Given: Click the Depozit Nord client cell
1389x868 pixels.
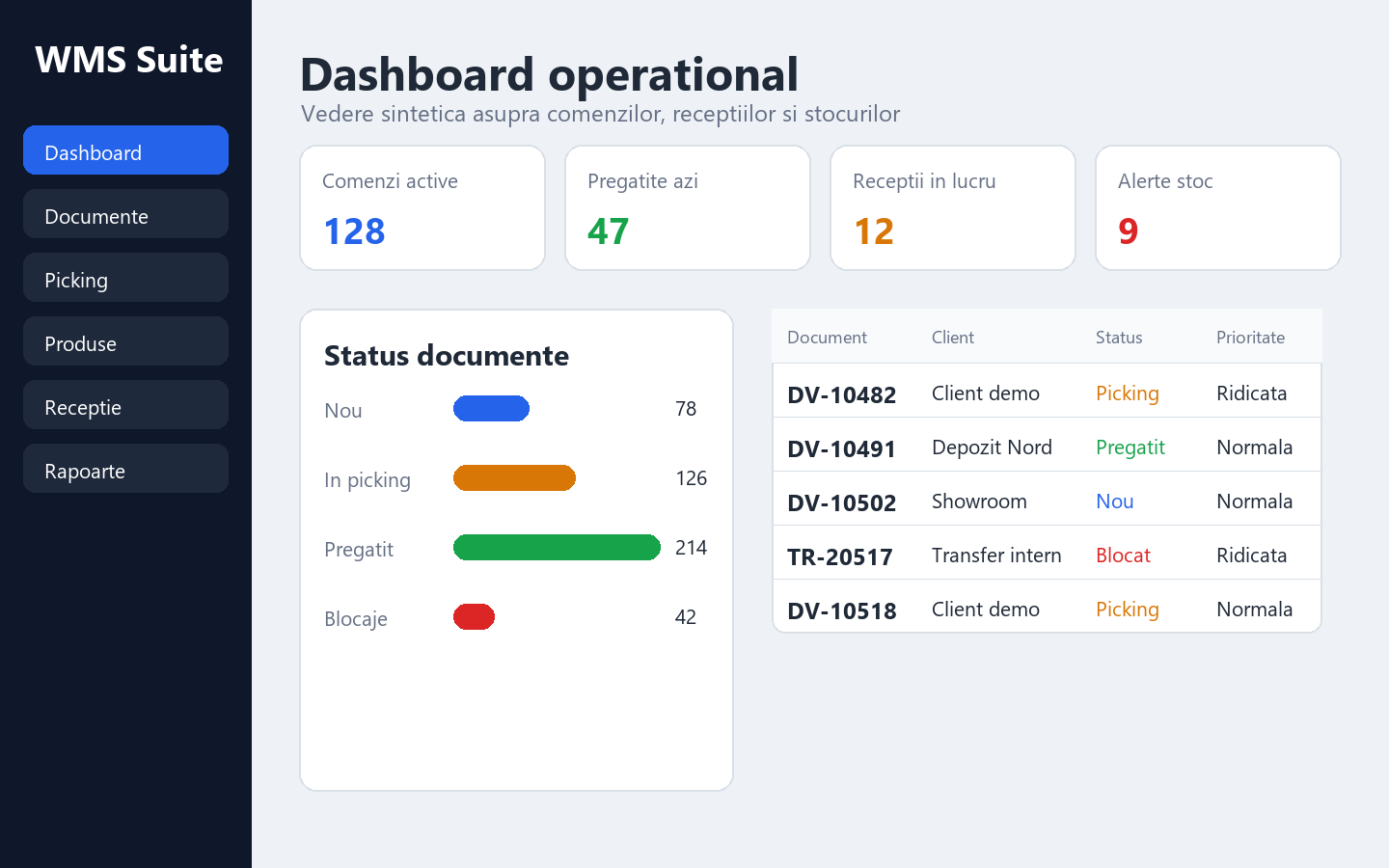Looking at the screenshot, I should click(992, 448).
